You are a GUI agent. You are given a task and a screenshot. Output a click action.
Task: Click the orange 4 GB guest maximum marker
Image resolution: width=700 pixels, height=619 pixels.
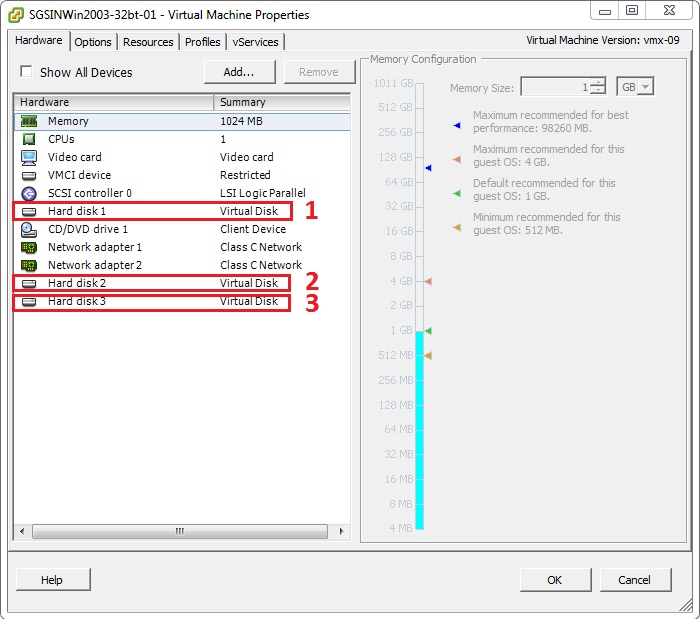428,281
